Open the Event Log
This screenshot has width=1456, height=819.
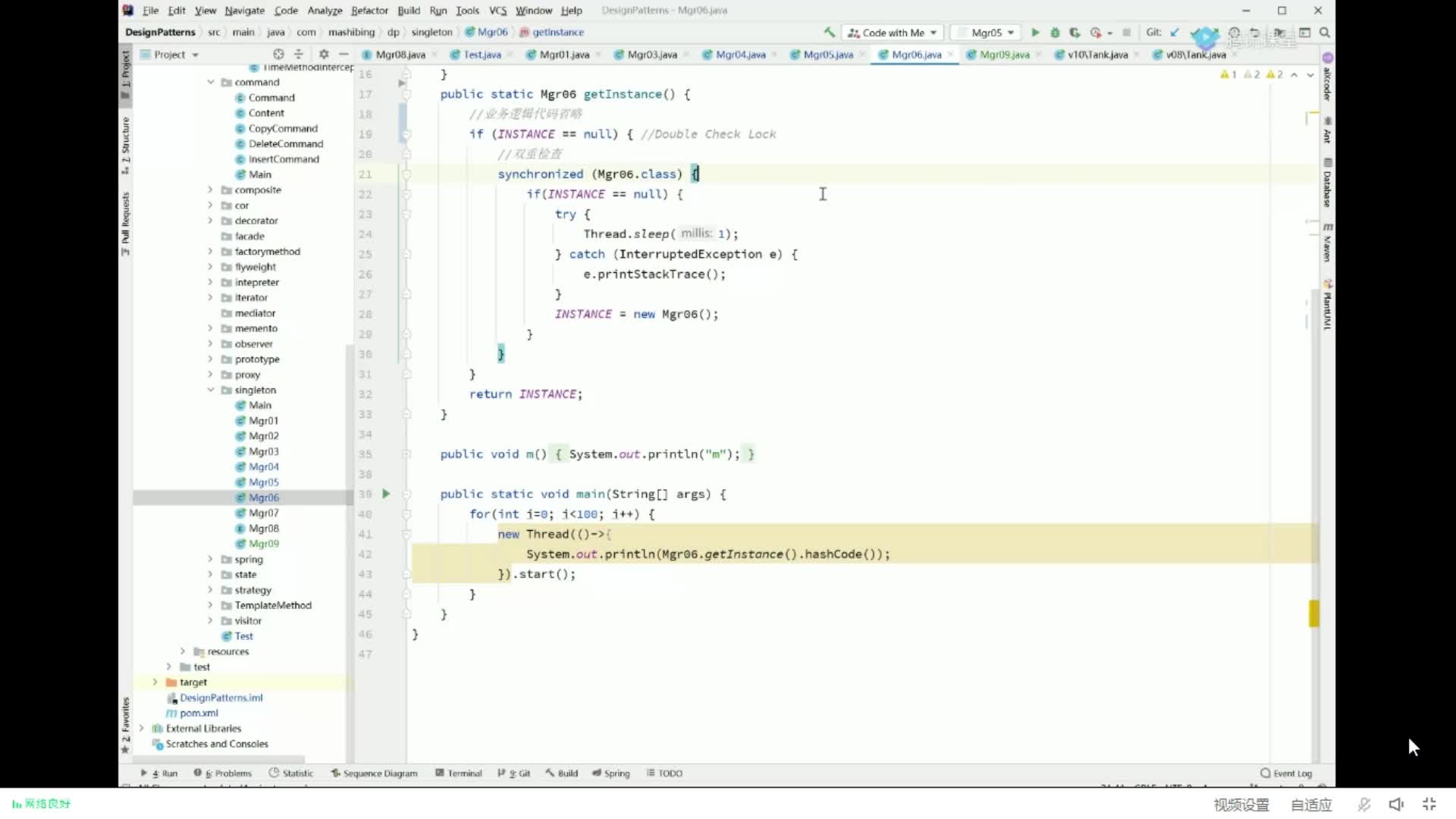pos(1286,773)
